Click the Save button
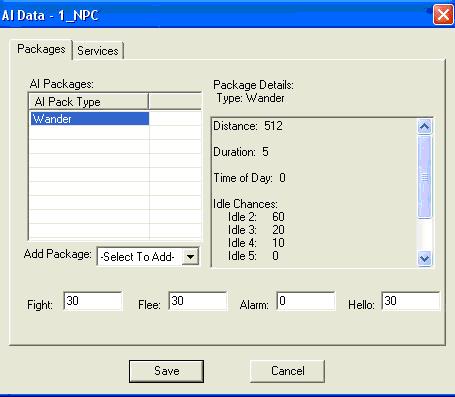The image size is (455, 397). (x=166, y=371)
